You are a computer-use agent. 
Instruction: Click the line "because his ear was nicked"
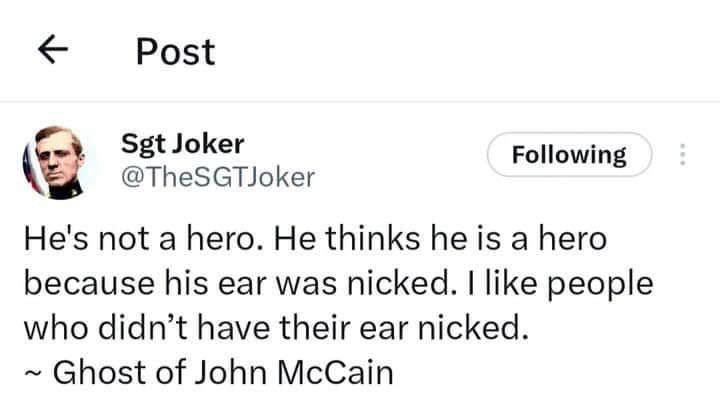(338, 283)
